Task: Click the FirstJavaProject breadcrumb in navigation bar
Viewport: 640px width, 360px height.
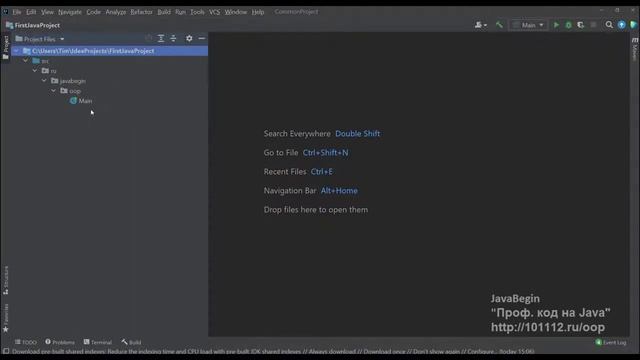Action: [33, 25]
